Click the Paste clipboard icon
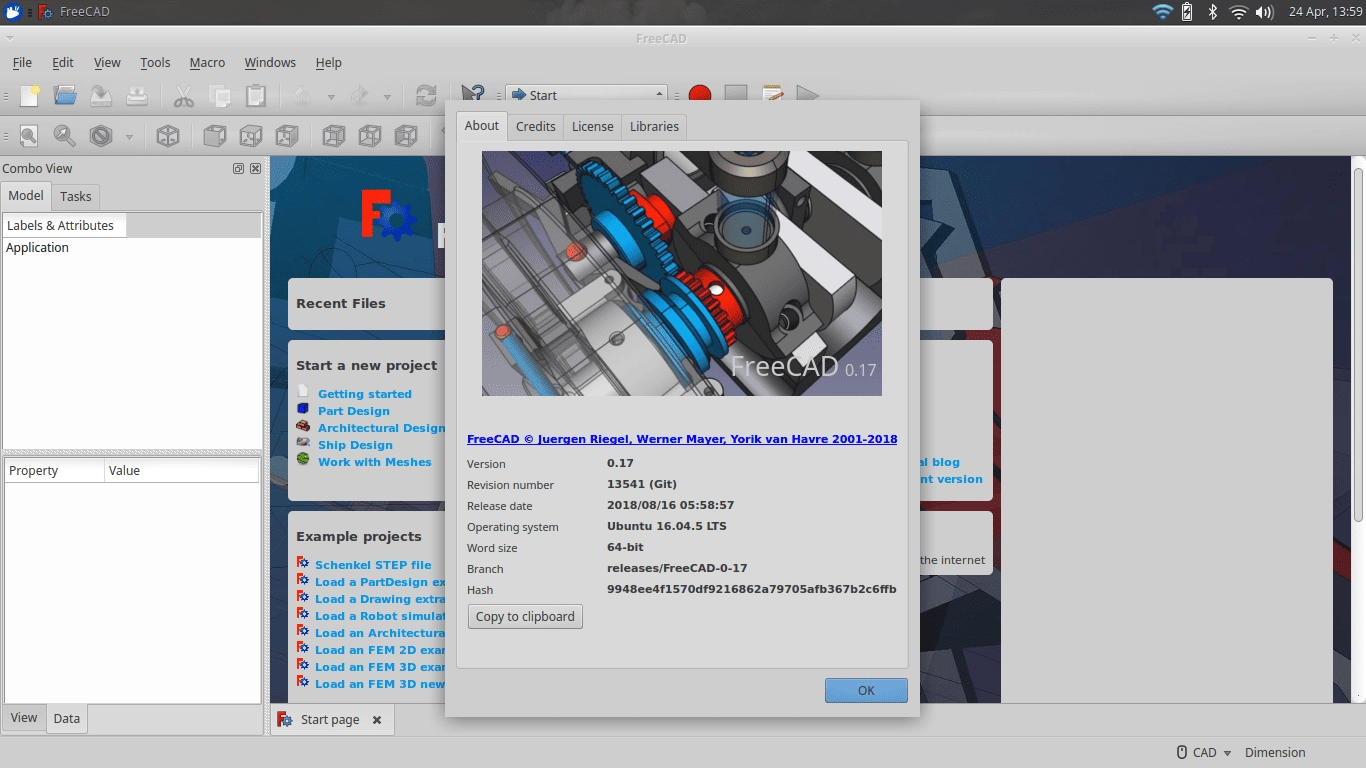The height and width of the screenshot is (768, 1366). point(256,96)
